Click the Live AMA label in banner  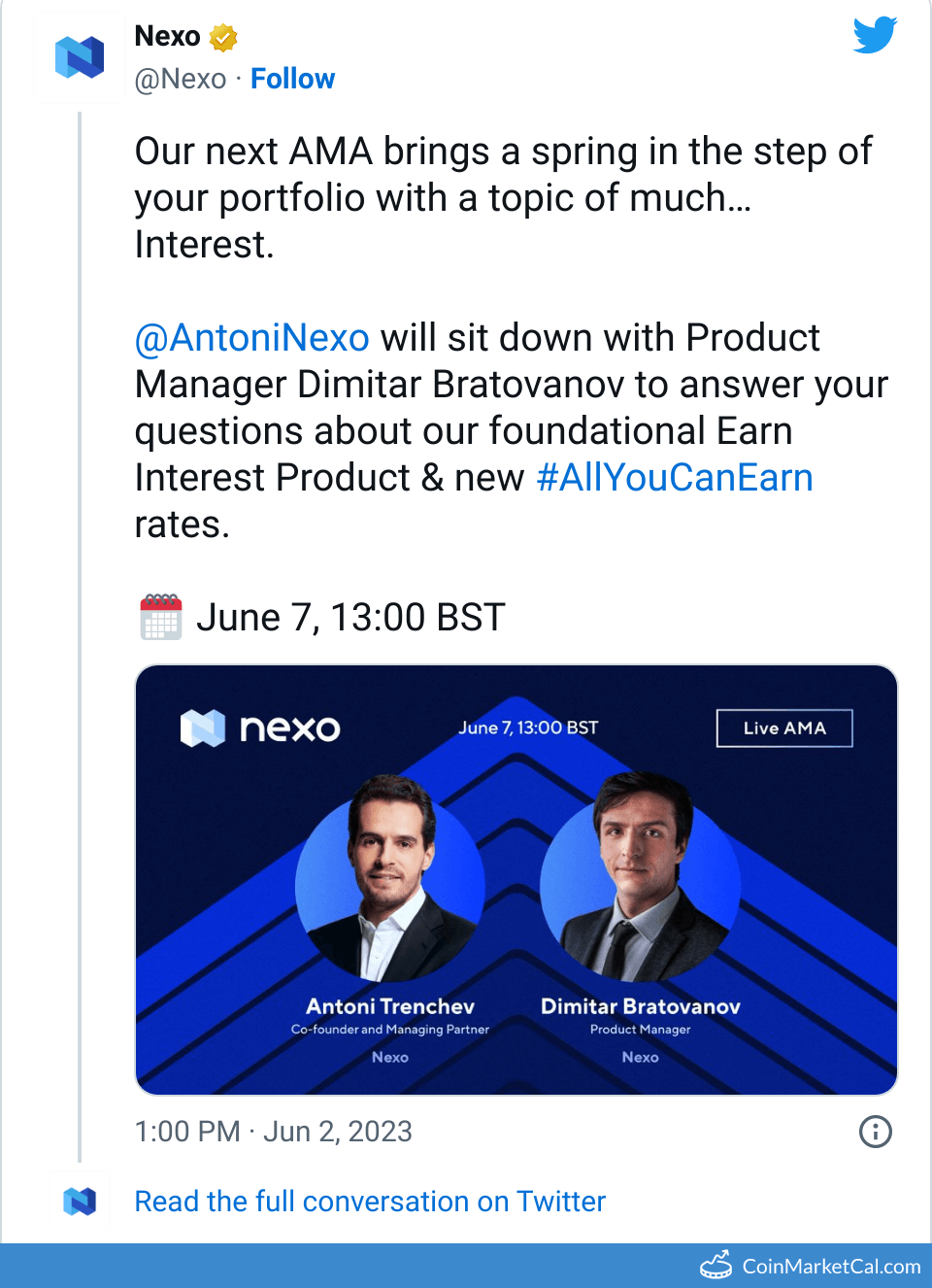click(x=784, y=729)
